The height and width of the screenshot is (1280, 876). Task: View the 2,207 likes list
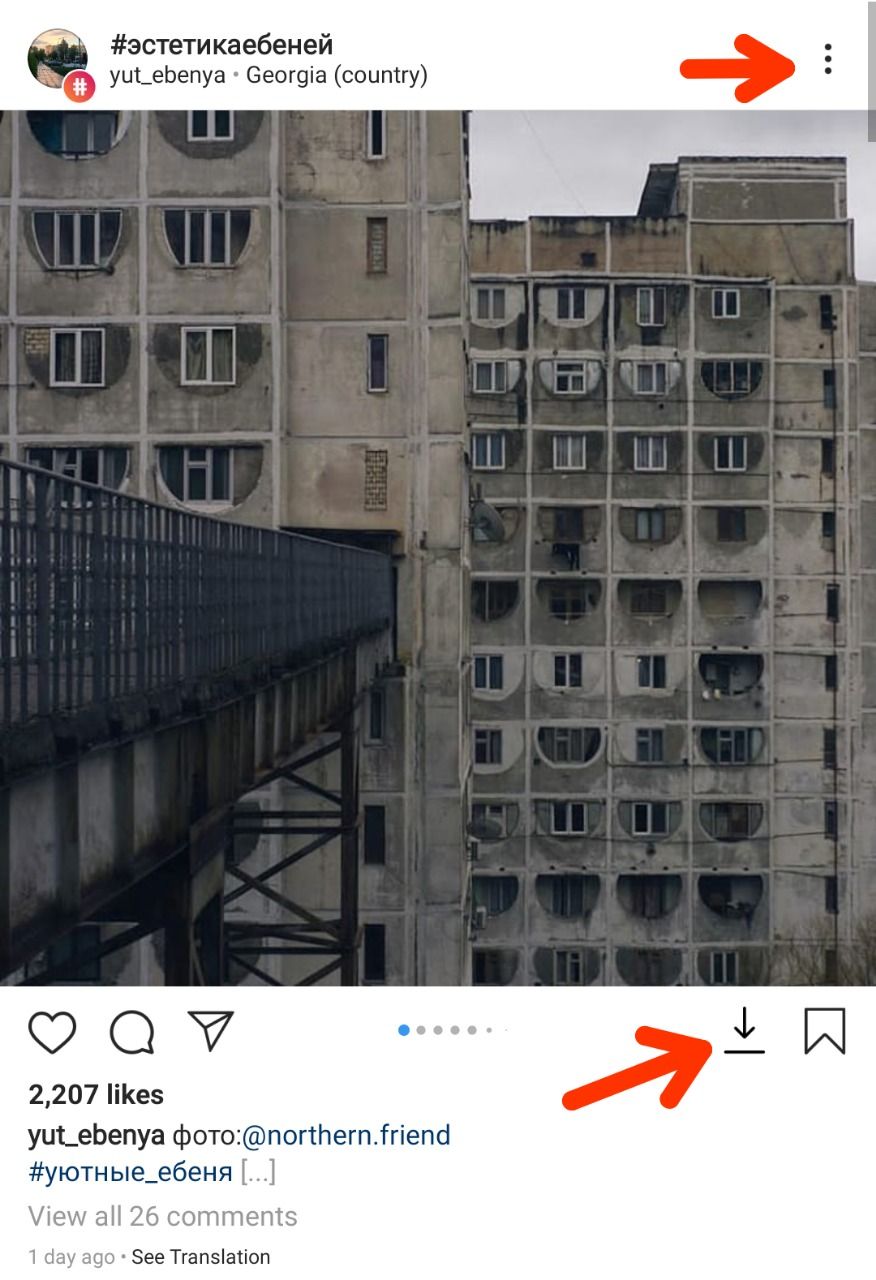(96, 1095)
